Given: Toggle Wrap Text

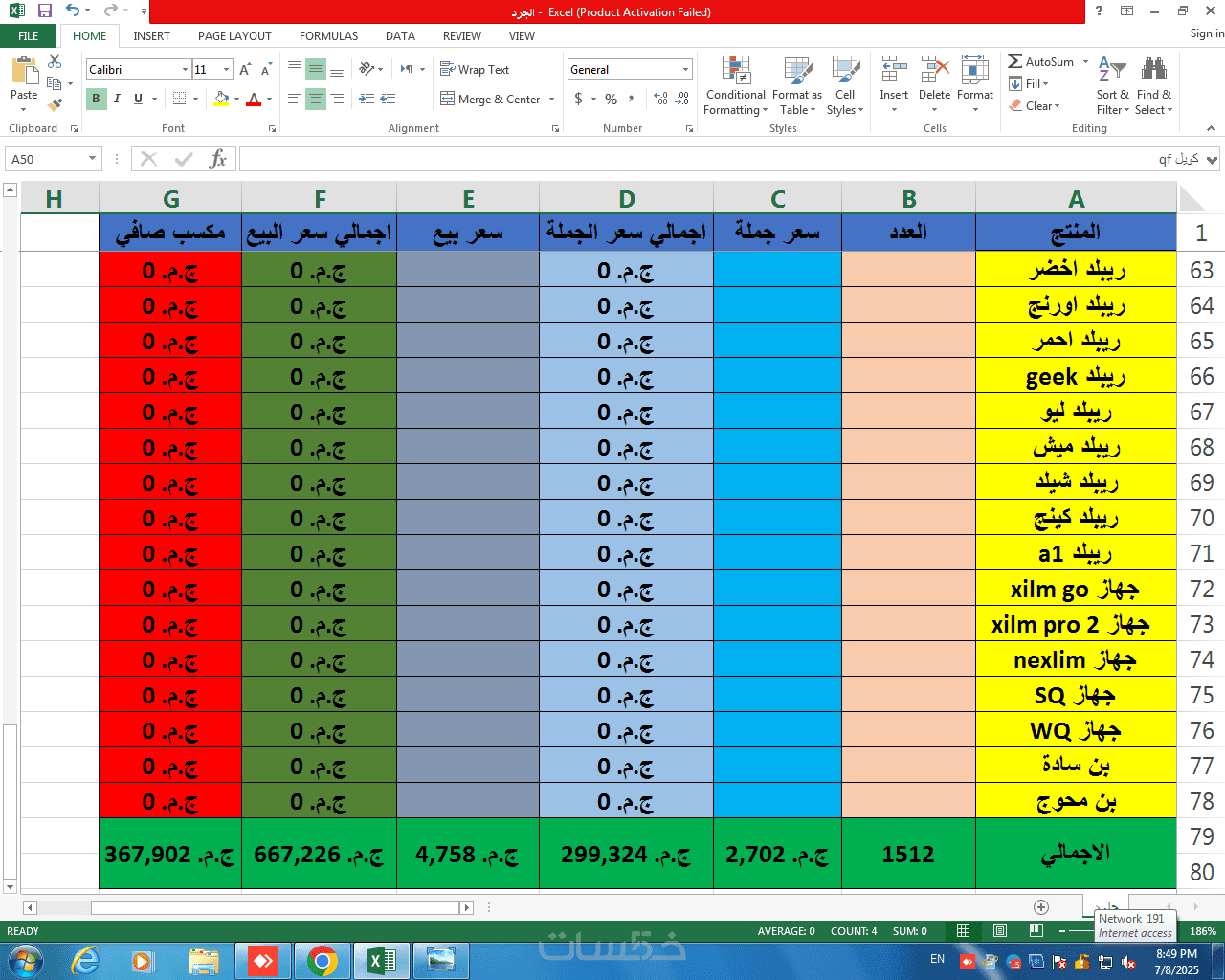Looking at the screenshot, I should [475, 70].
